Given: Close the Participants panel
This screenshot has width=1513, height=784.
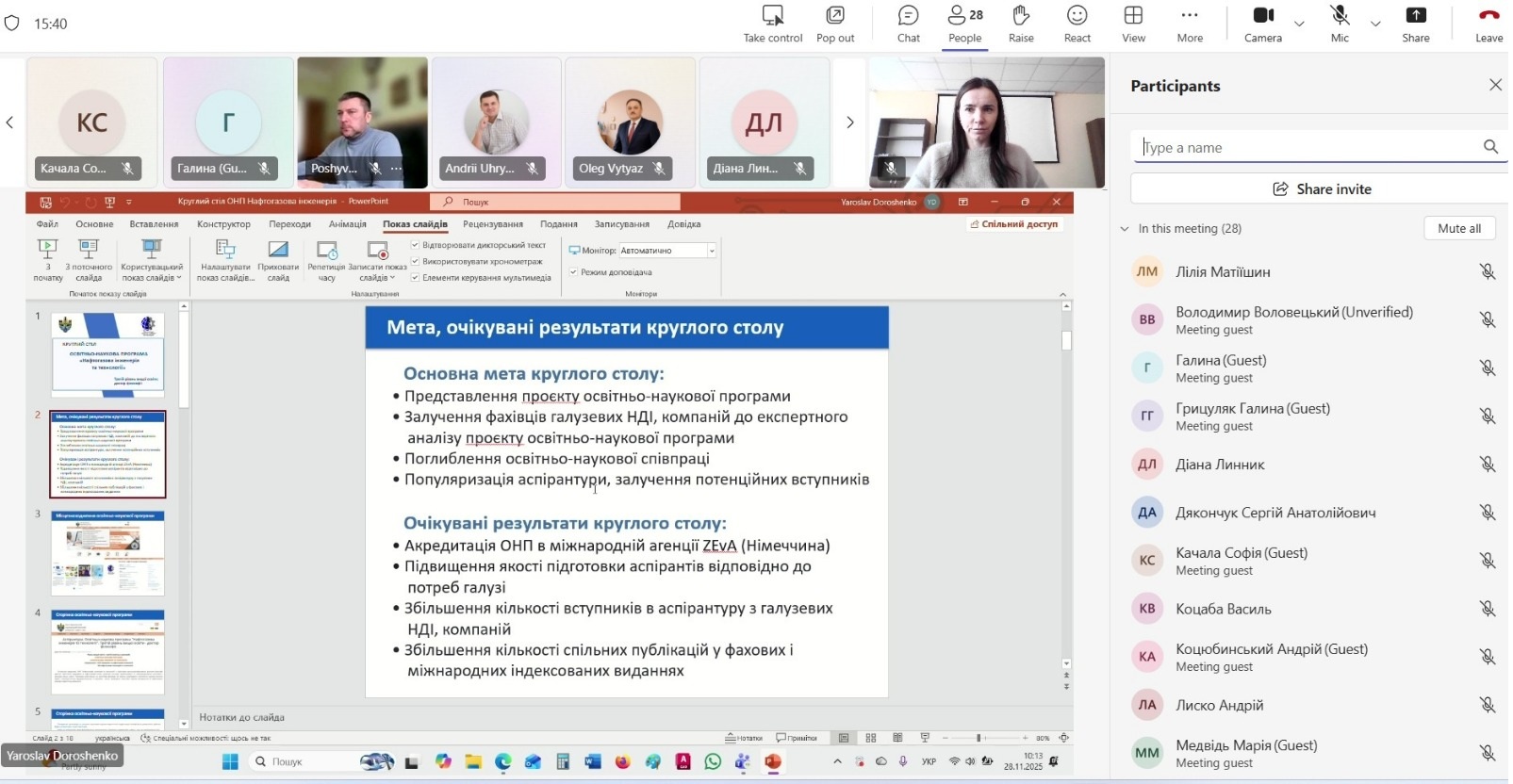Looking at the screenshot, I should 1495,86.
